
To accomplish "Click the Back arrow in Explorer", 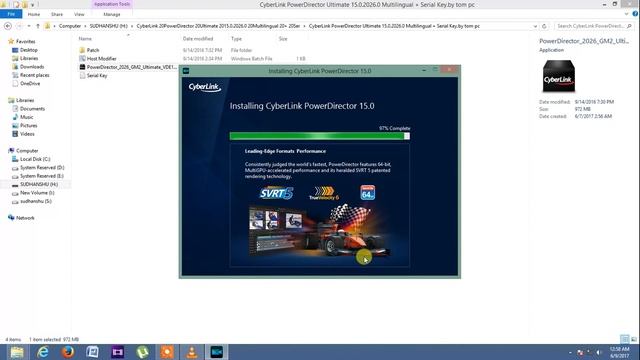I will [x=8, y=26].
